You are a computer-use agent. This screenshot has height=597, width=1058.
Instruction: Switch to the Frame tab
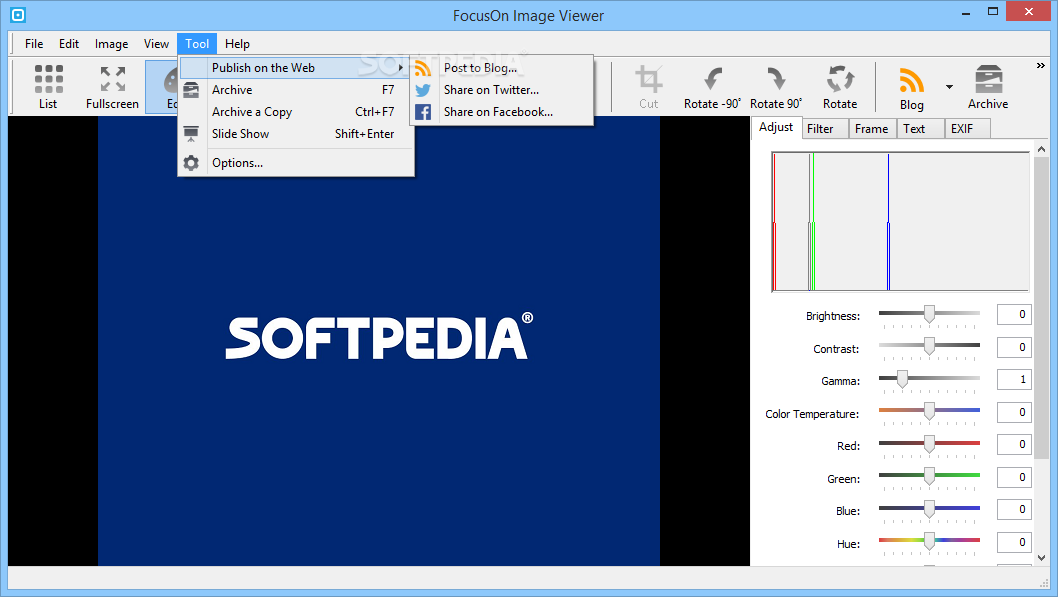(872, 129)
